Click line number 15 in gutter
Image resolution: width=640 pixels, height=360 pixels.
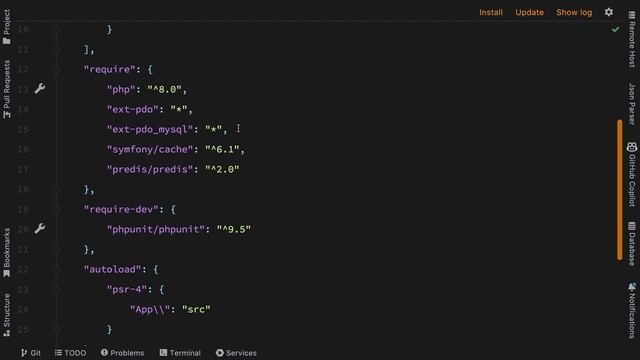[x=23, y=129]
